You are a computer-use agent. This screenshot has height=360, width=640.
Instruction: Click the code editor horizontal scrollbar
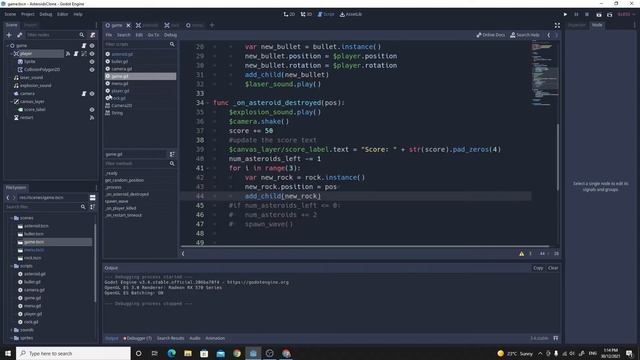pos(365,247)
